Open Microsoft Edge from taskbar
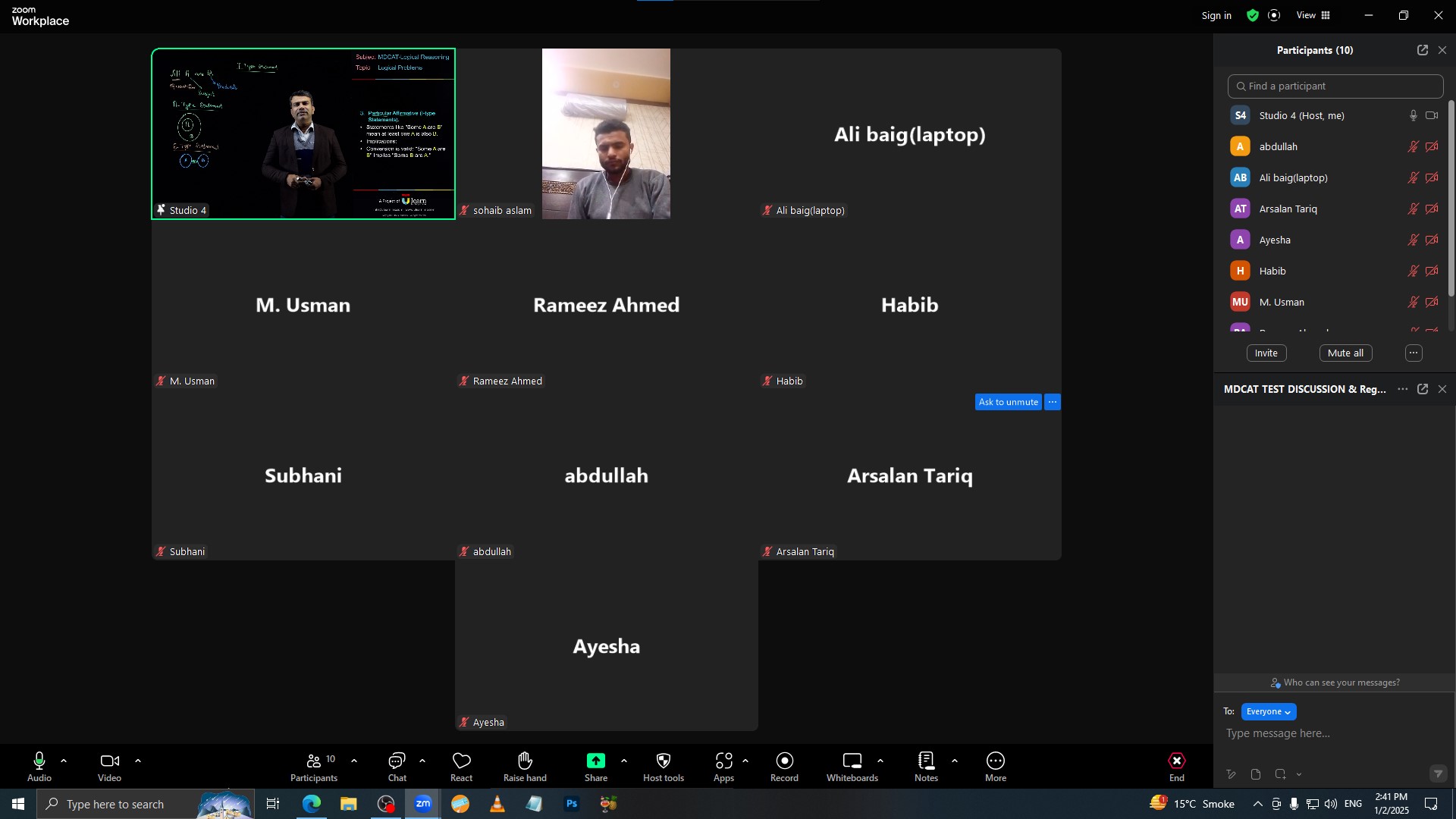 (312, 804)
